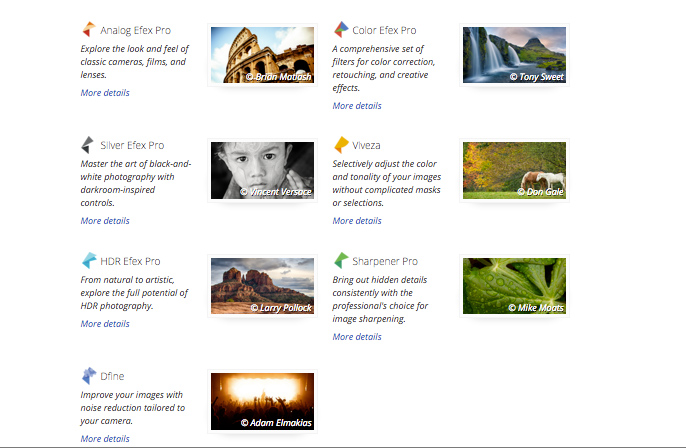Viewport: 686px width, 448px height.
Task: Click the description 'From natural to artistic'
Action: pos(134,293)
